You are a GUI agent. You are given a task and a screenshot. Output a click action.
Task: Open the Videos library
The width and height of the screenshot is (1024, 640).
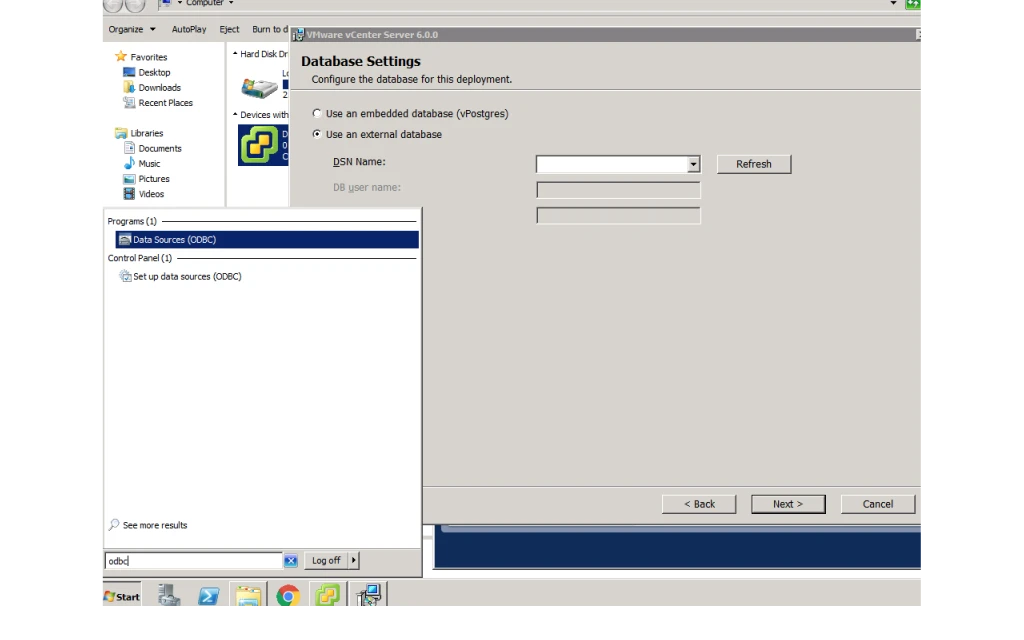tap(151, 194)
